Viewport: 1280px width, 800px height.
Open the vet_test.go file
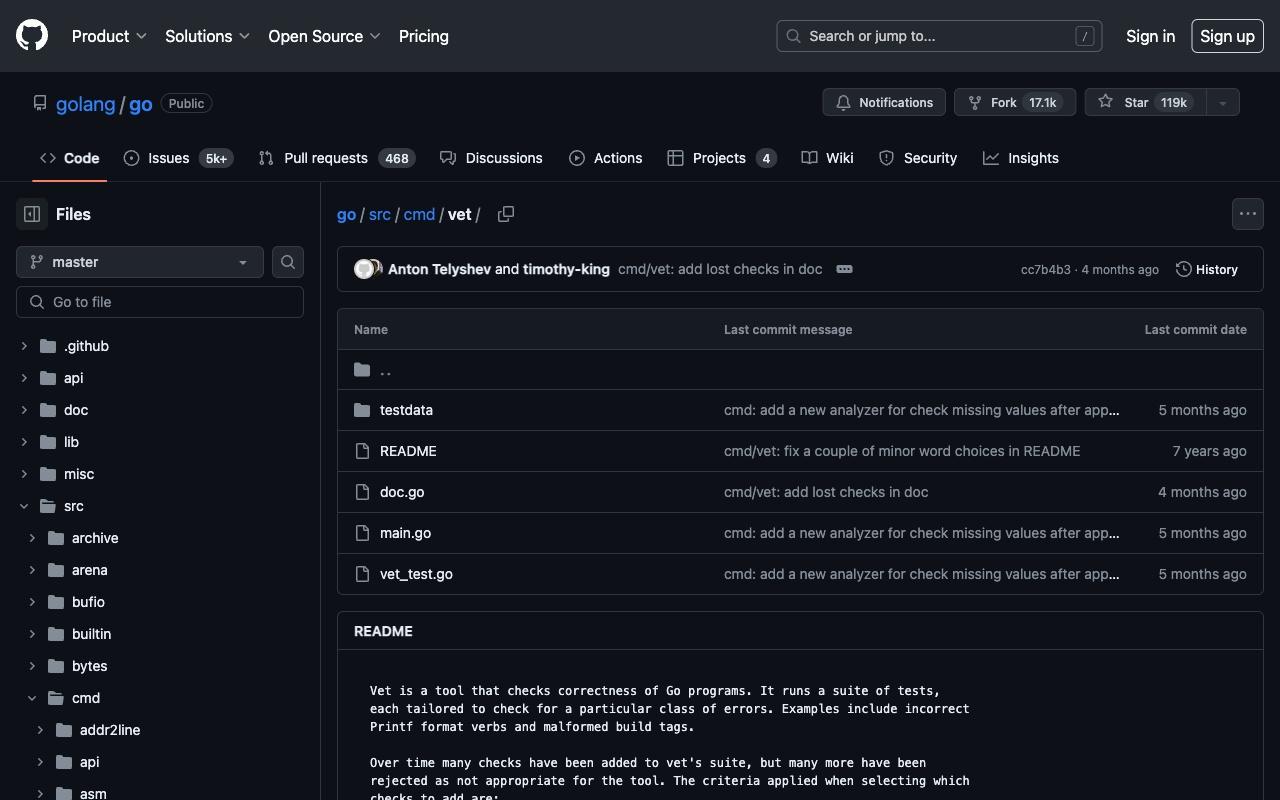(x=416, y=574)
